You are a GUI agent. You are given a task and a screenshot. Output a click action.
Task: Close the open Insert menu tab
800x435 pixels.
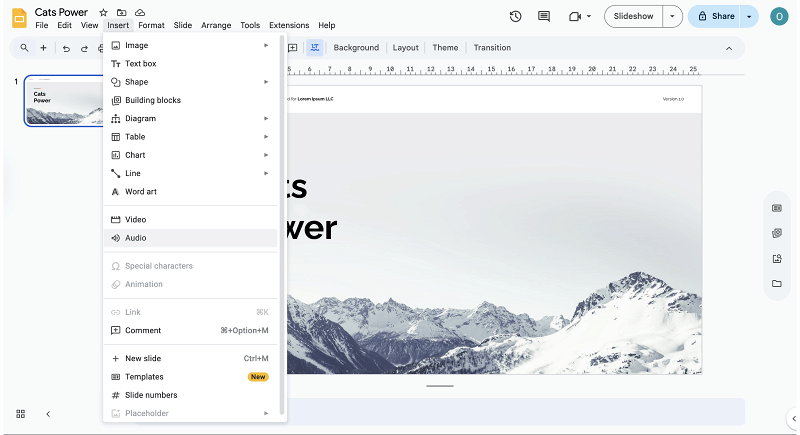pos(118,25)
